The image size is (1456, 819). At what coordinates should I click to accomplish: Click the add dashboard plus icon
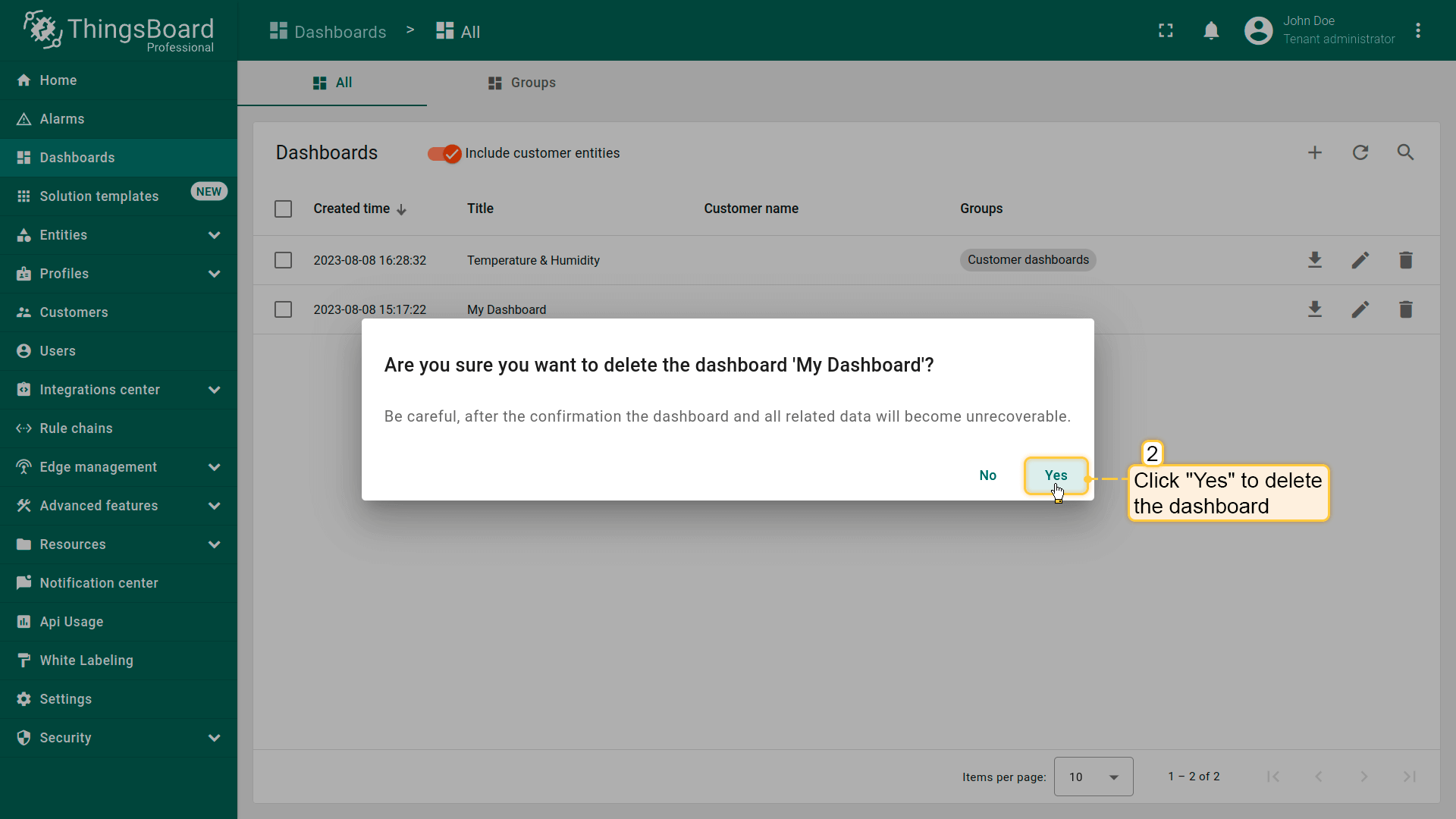[x=1315, y=152]
